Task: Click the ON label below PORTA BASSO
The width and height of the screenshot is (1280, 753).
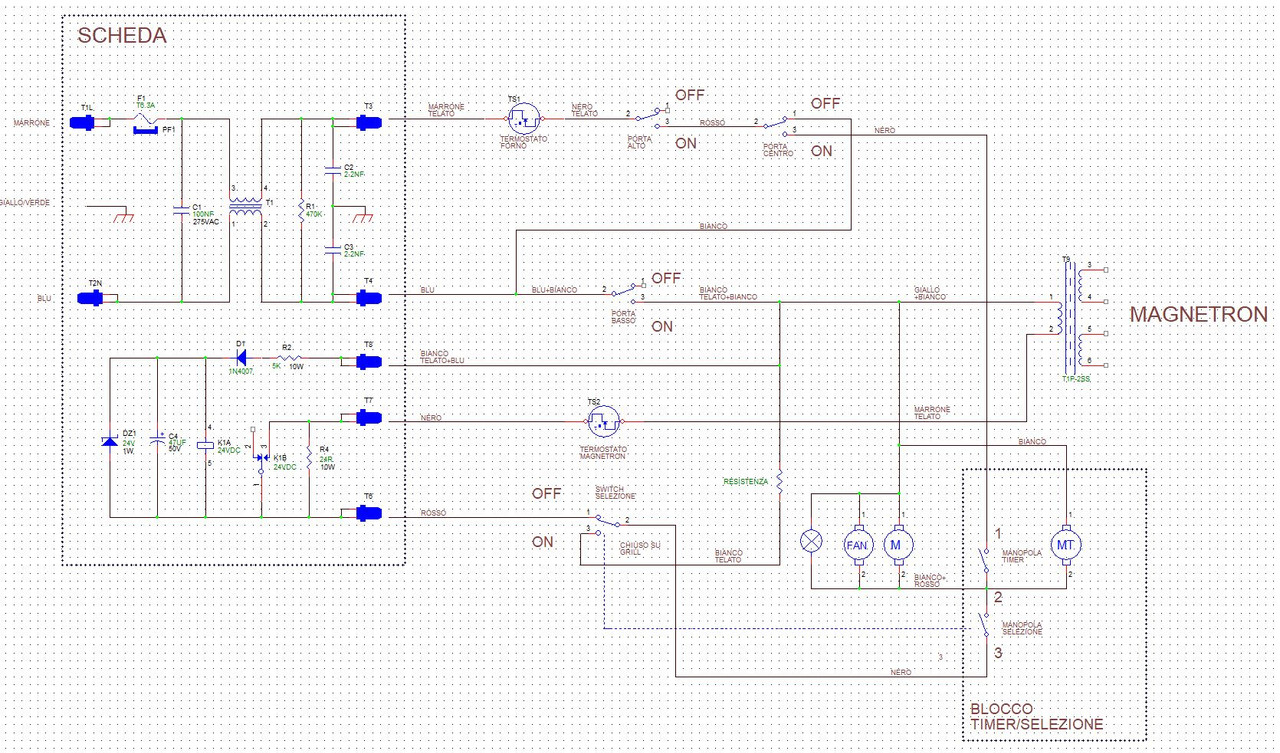Action: (662, 326)
